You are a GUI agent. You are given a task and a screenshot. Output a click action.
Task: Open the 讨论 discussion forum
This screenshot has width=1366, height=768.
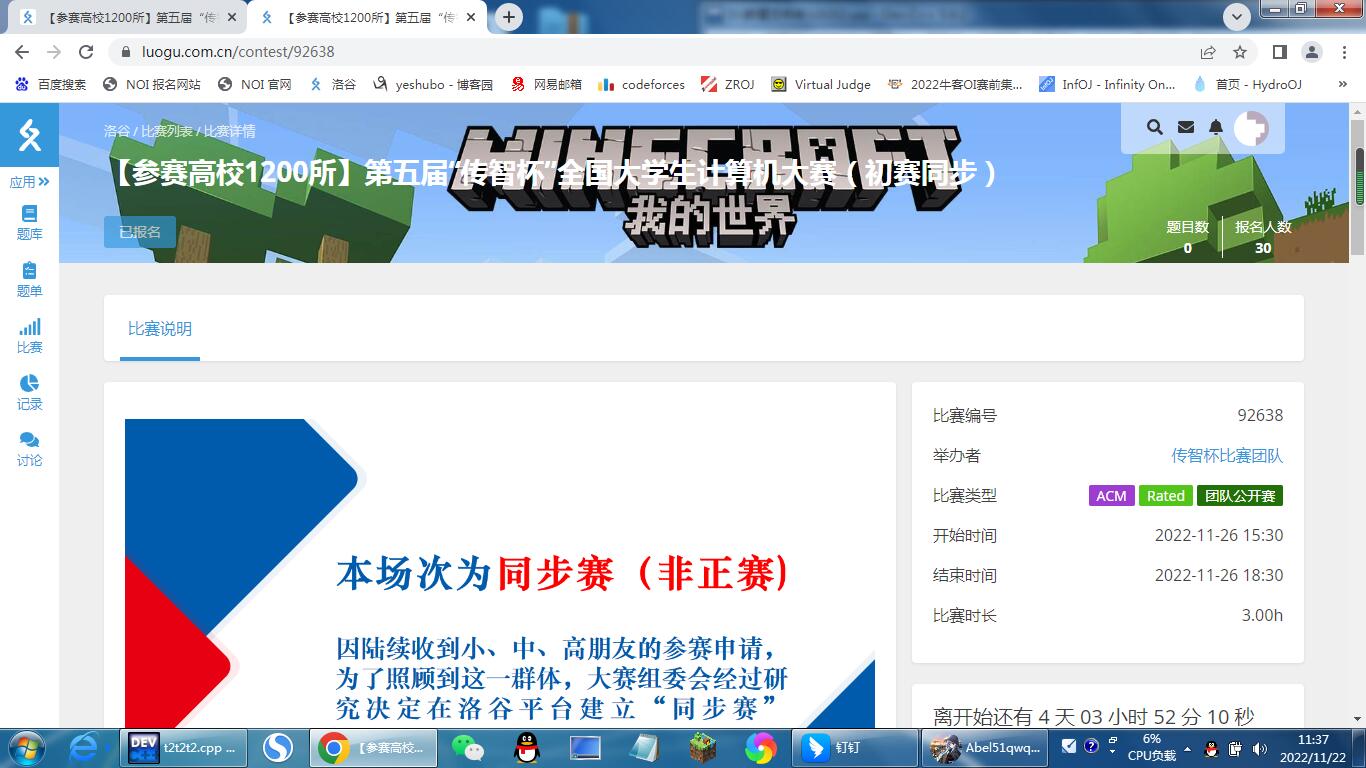(29, 449)
